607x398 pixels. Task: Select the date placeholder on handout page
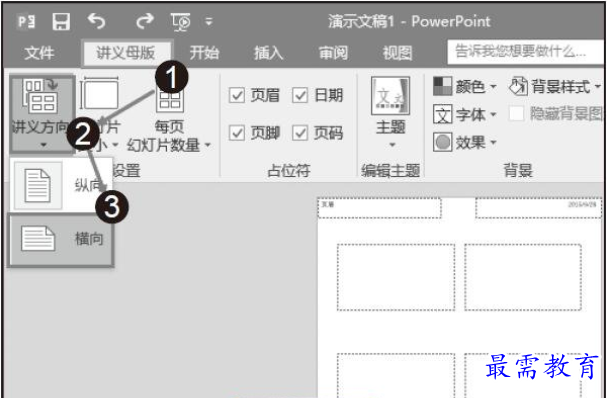(539, 208)
